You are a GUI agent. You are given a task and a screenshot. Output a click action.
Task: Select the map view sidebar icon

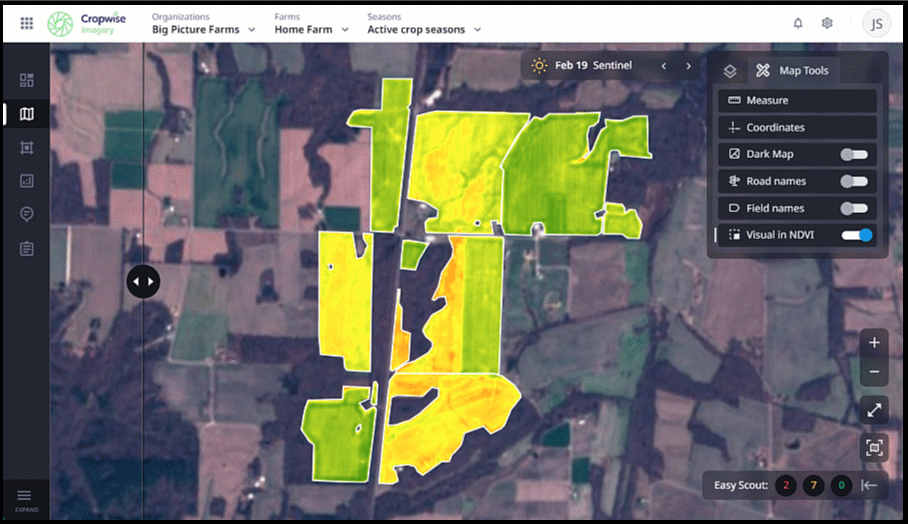26,114
